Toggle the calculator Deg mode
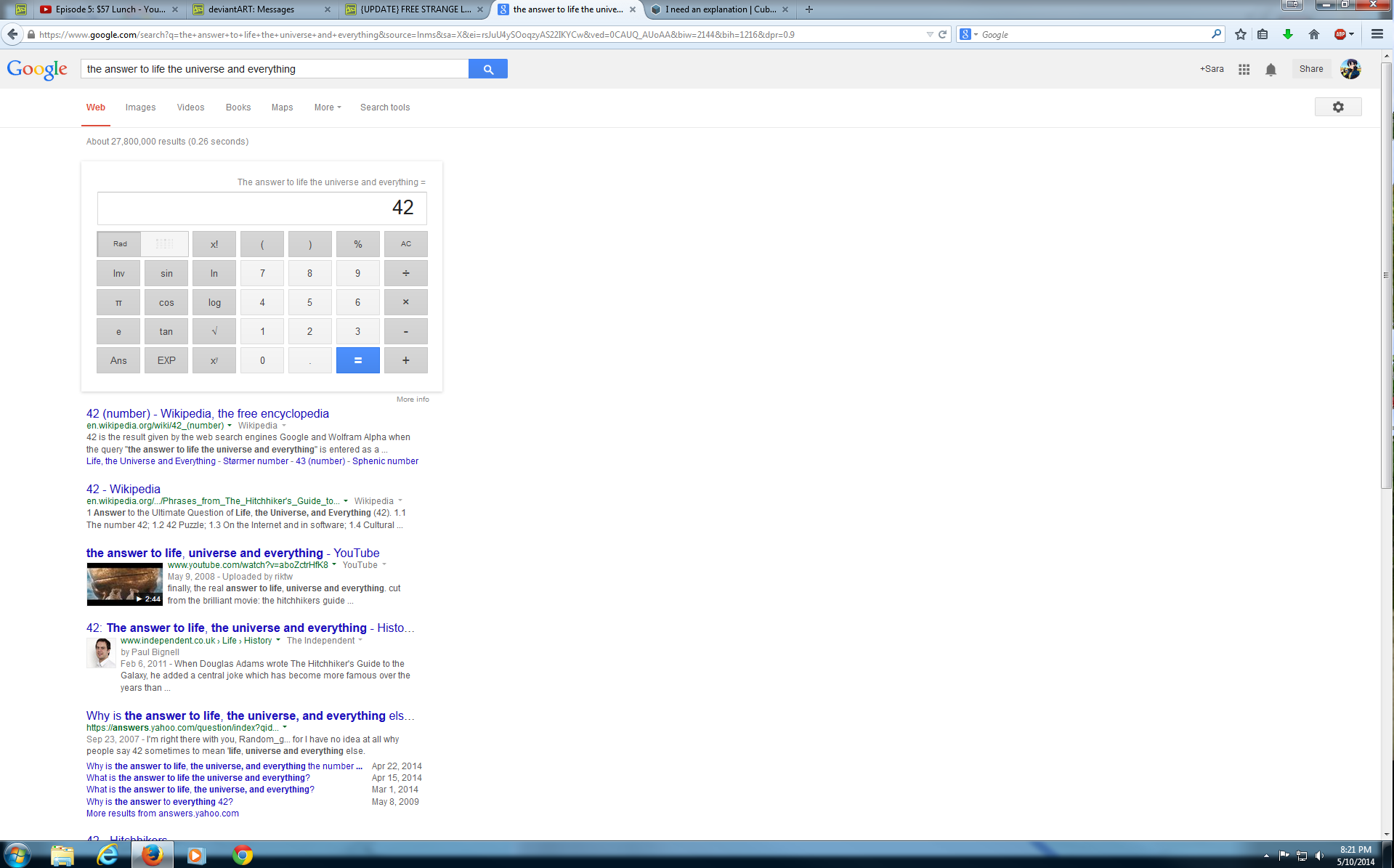 point(165,244)
